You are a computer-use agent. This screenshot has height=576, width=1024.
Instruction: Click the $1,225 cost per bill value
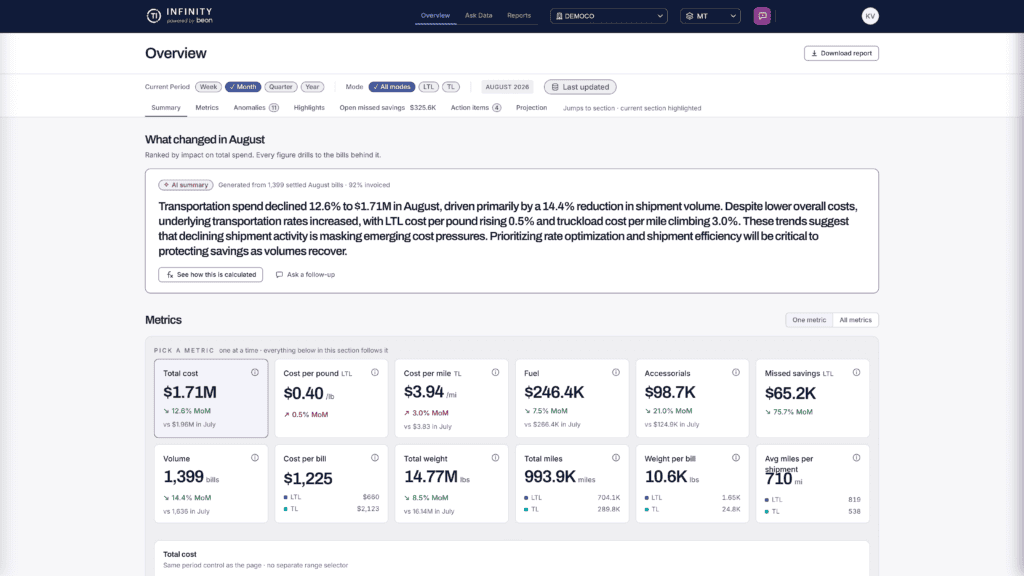(x=308, y=479)
